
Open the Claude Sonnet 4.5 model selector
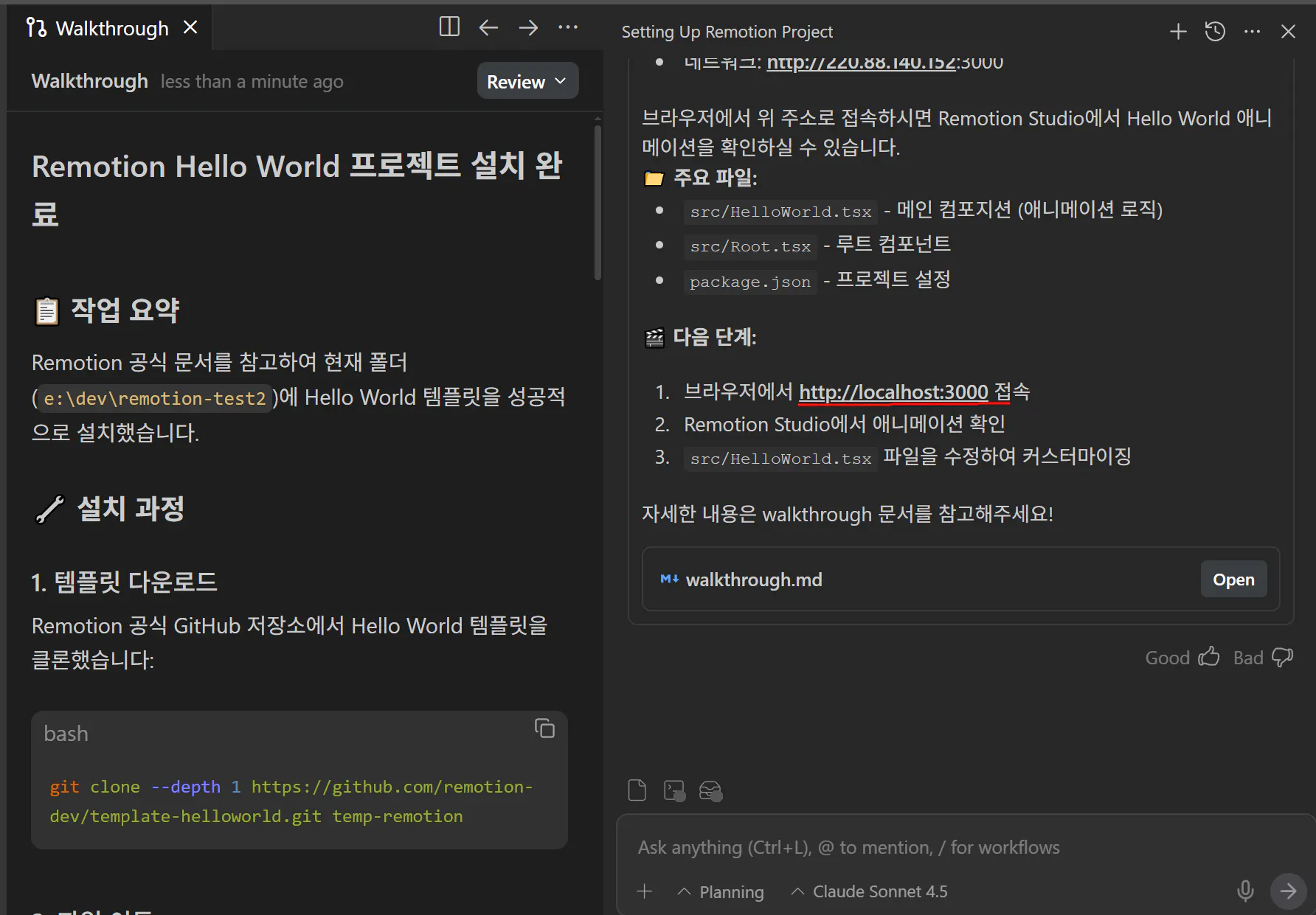[x=870, y=891]
